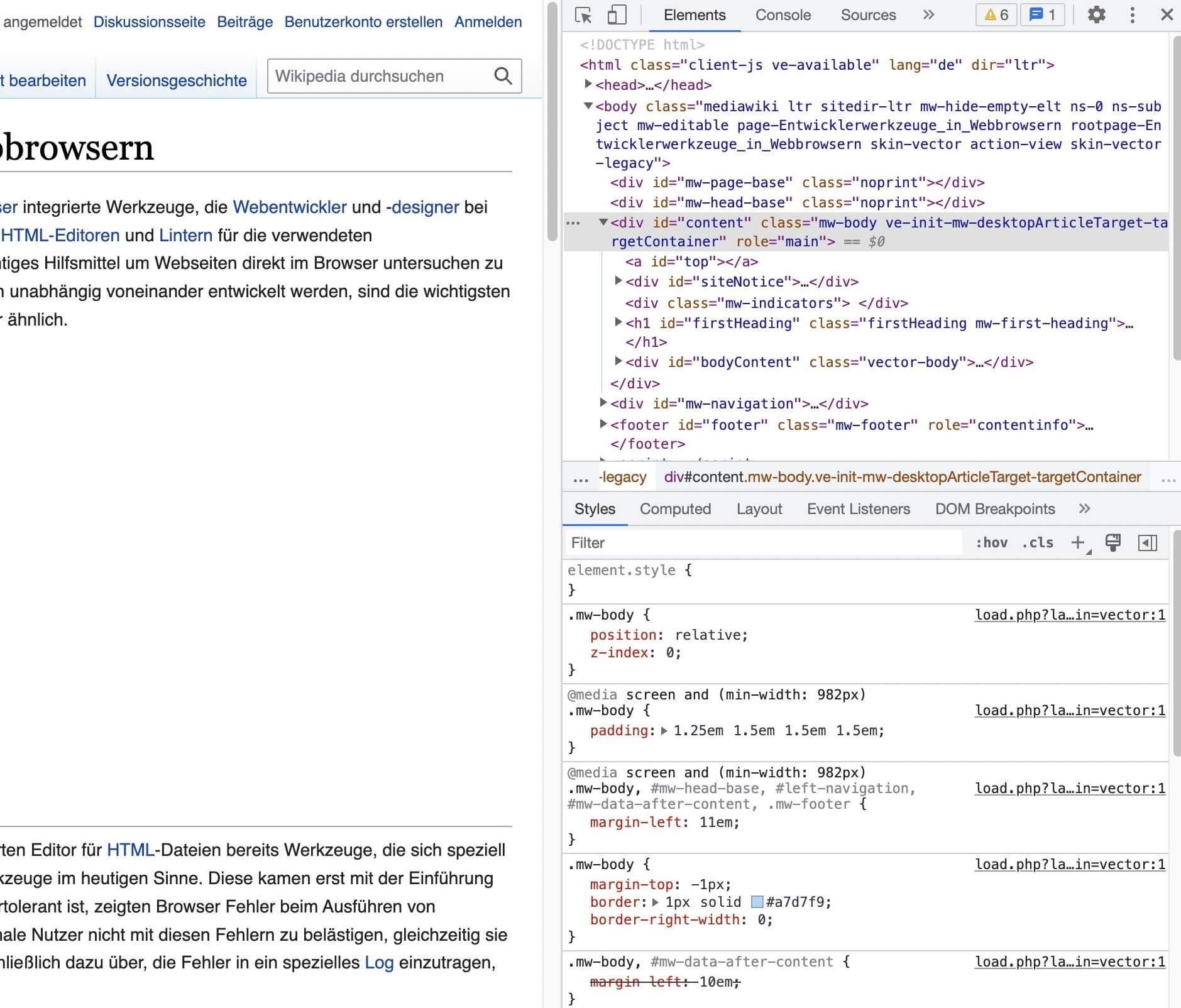This screenshot has height=1008, width=1181.
Task: Switch to the Elements tab
Action: coord(695,15)
